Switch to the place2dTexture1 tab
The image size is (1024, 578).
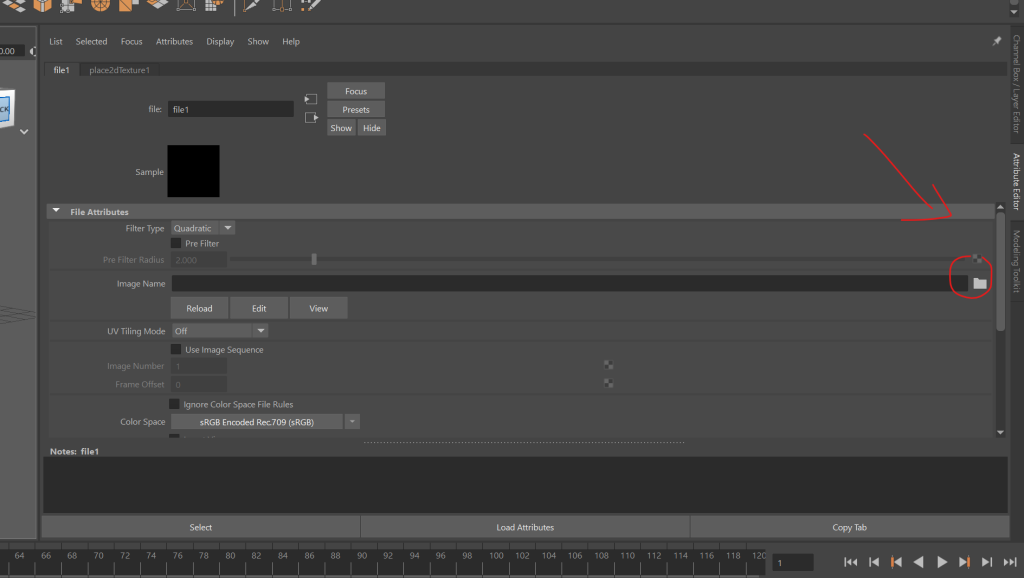pos(119,70)
